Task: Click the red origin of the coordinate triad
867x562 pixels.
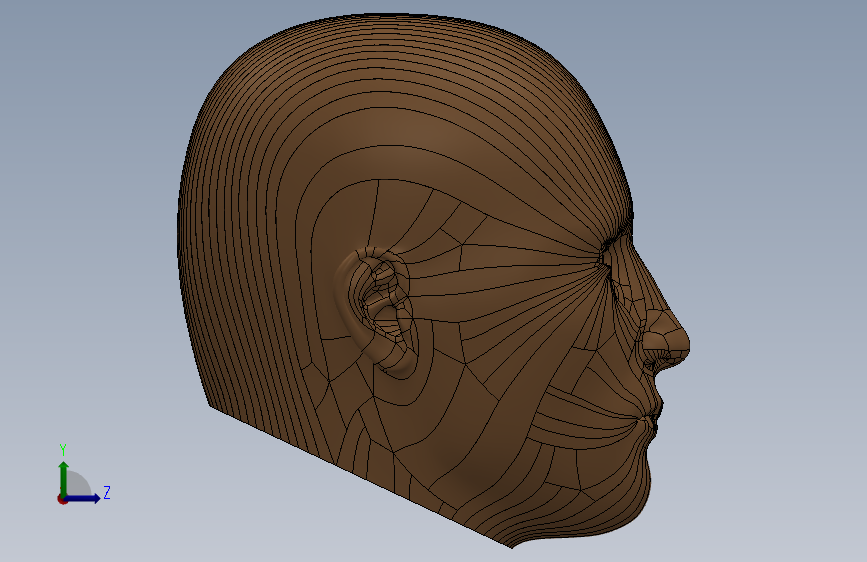Action: [x=62, y=499]
